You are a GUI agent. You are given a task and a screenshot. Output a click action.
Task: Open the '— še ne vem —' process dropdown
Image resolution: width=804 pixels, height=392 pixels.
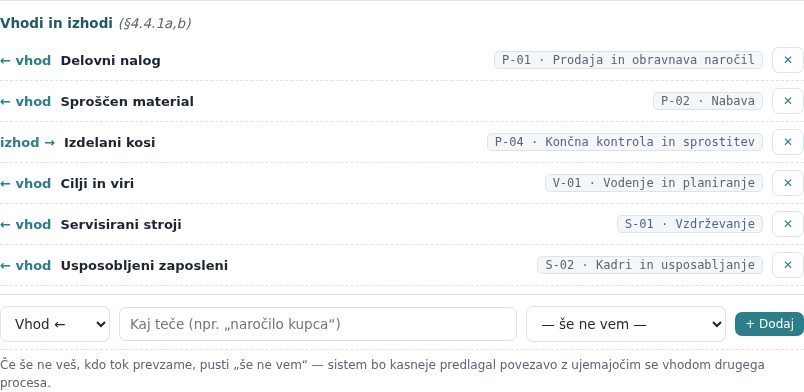[x=626, y=324]
